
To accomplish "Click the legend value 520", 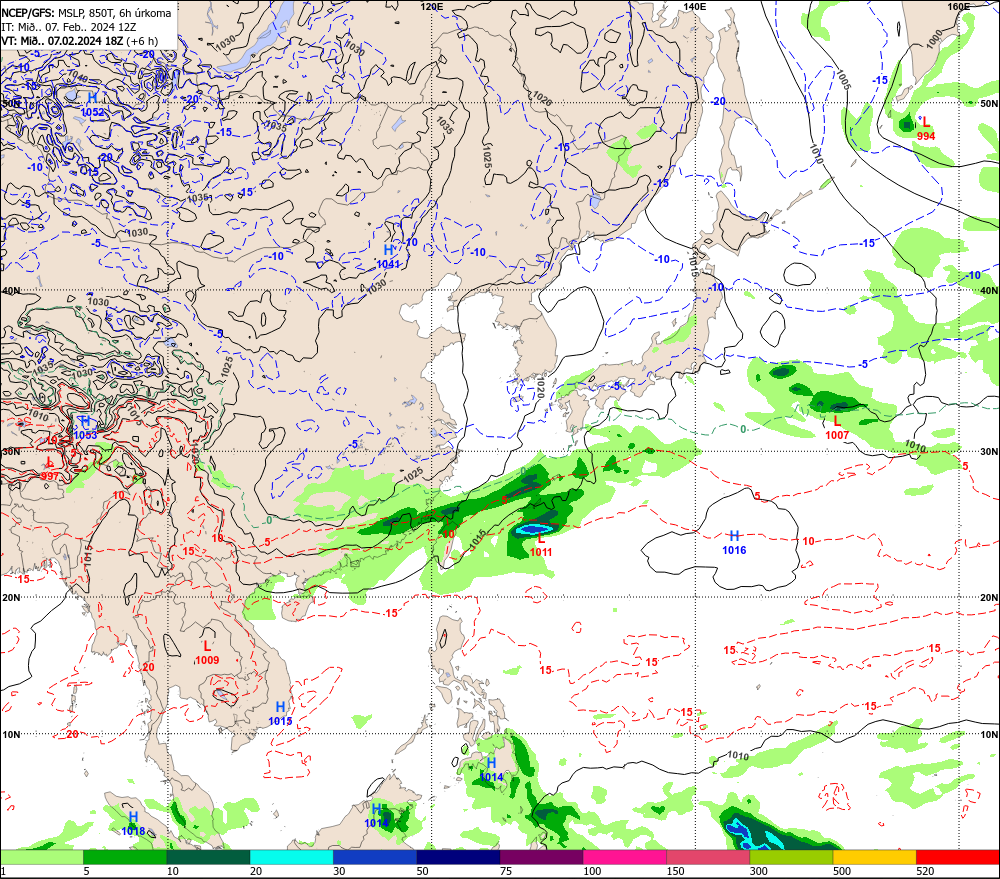I will pos(925,871).
